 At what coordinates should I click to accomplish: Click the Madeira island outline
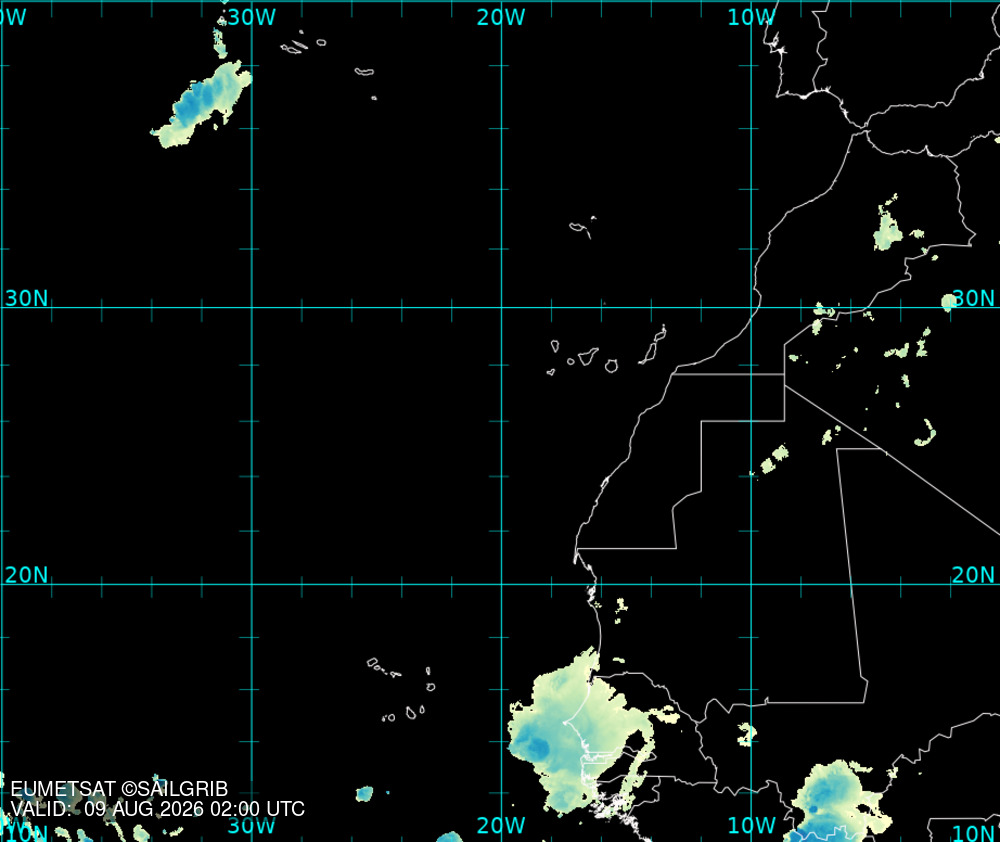click(x=582, y=227)
